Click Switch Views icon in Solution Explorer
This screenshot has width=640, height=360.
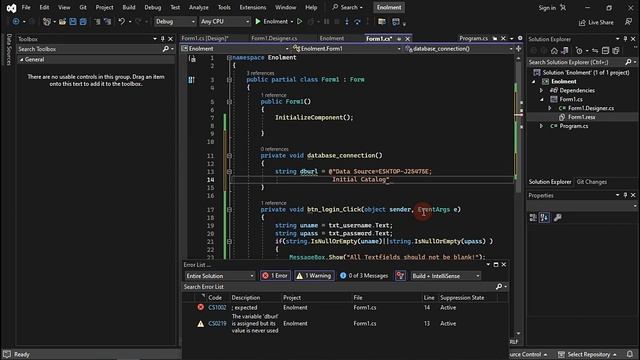click(564, 51)
